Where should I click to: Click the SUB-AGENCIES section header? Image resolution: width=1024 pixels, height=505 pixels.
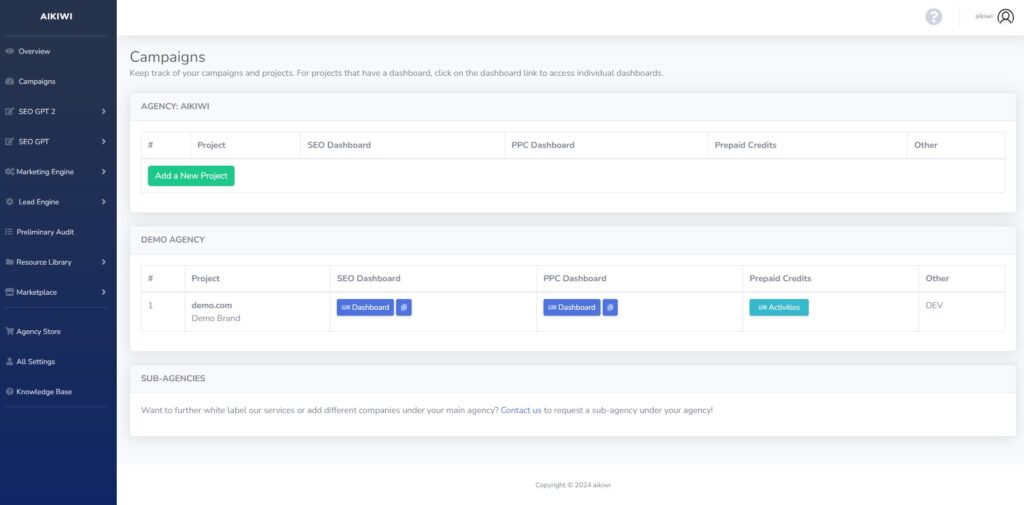tap(173, 378)
